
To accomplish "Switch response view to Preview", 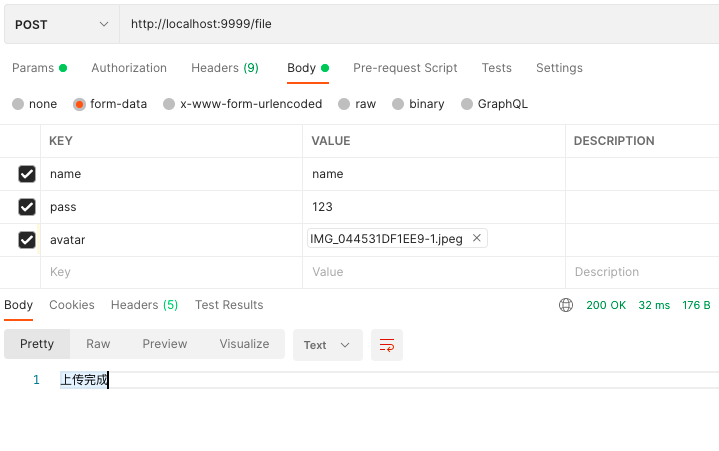I will click(164, 344).
